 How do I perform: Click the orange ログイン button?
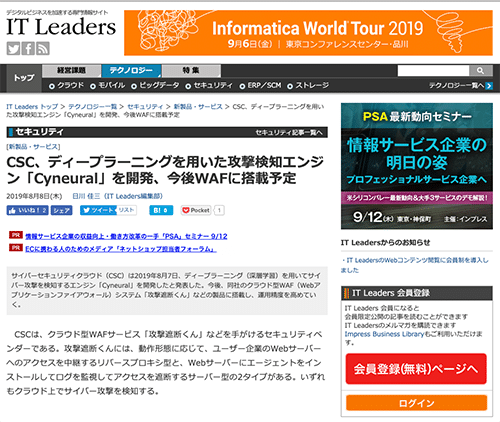point(417,403)
